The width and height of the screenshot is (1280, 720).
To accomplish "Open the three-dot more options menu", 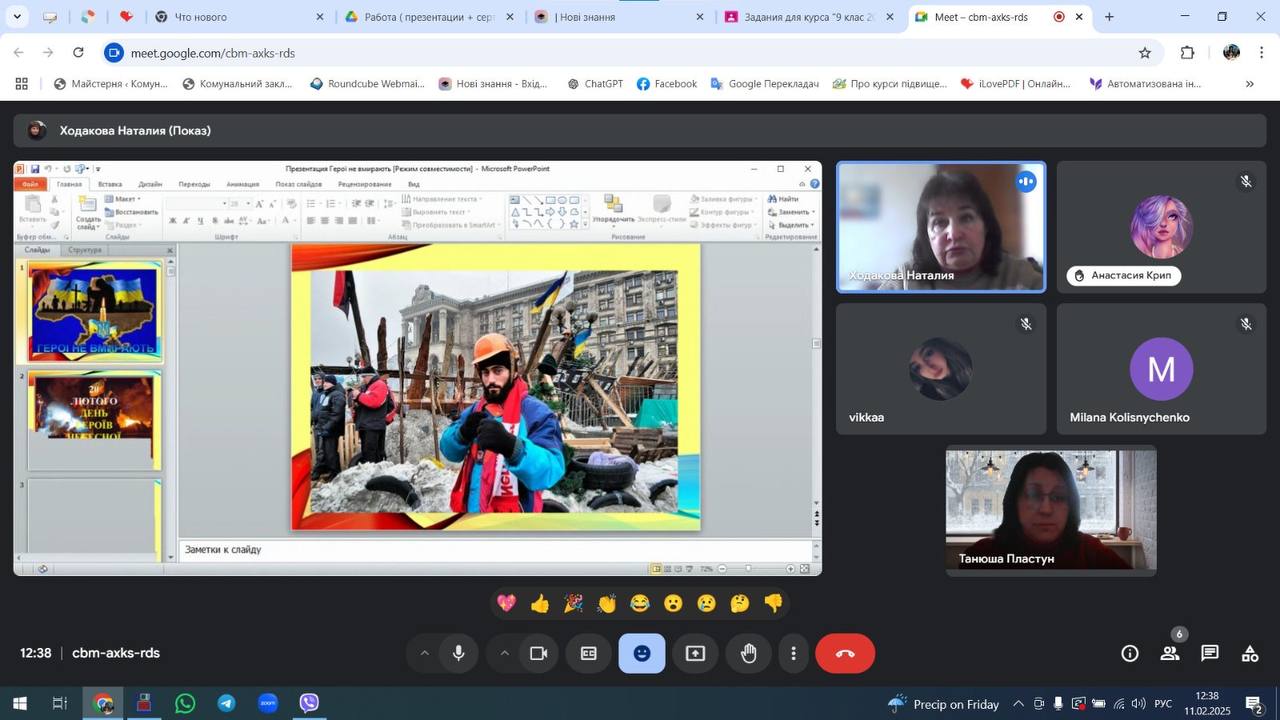I will click(x=793, y=653).
